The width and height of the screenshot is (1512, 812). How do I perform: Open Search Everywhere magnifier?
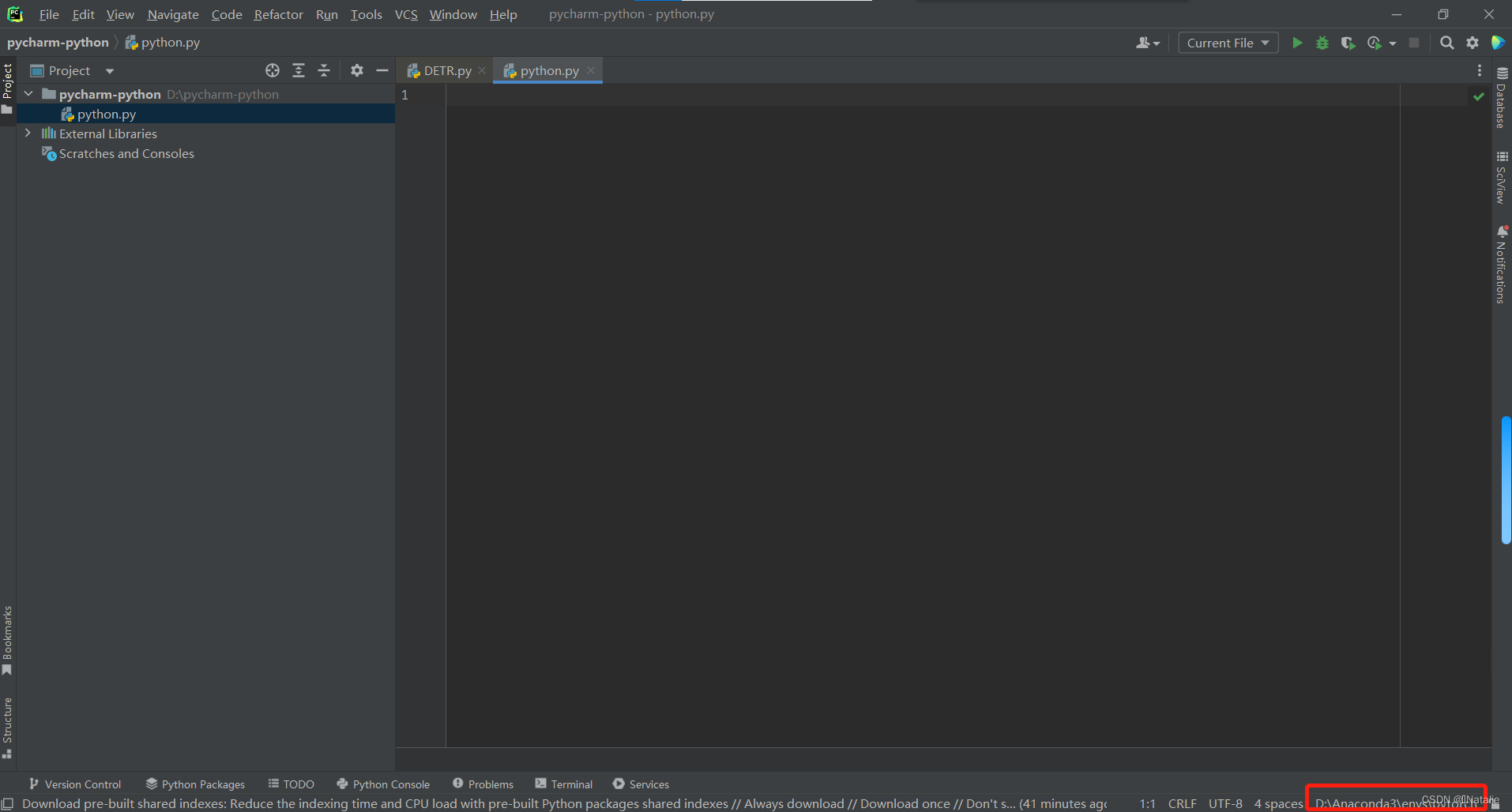(1447, 43)
